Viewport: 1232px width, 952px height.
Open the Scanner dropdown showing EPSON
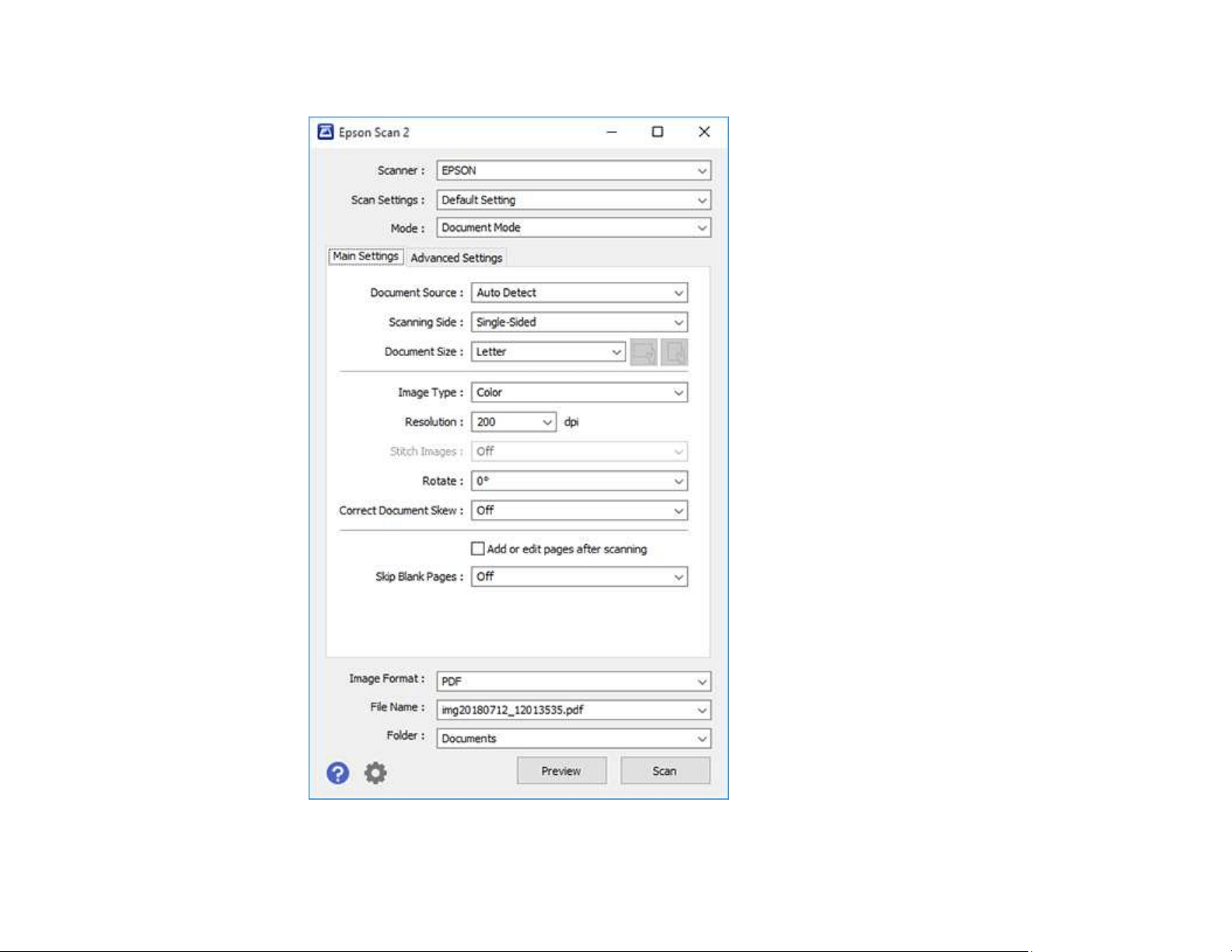(574, 170)
